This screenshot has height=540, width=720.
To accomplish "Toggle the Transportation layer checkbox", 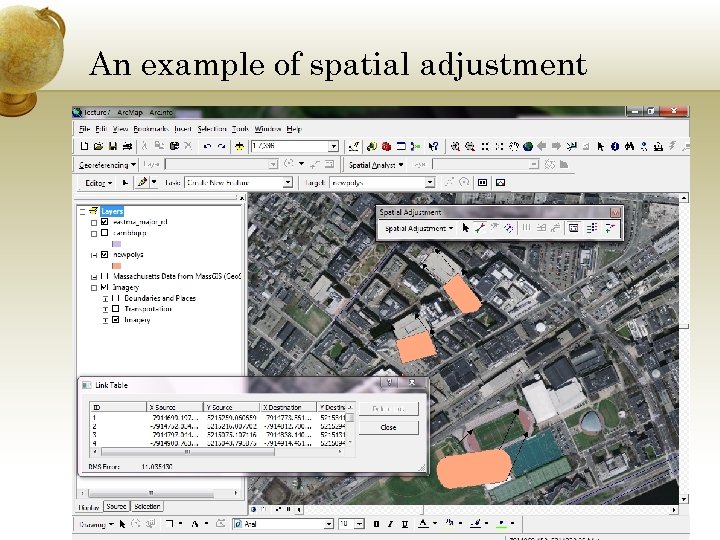I will (116, 309).
